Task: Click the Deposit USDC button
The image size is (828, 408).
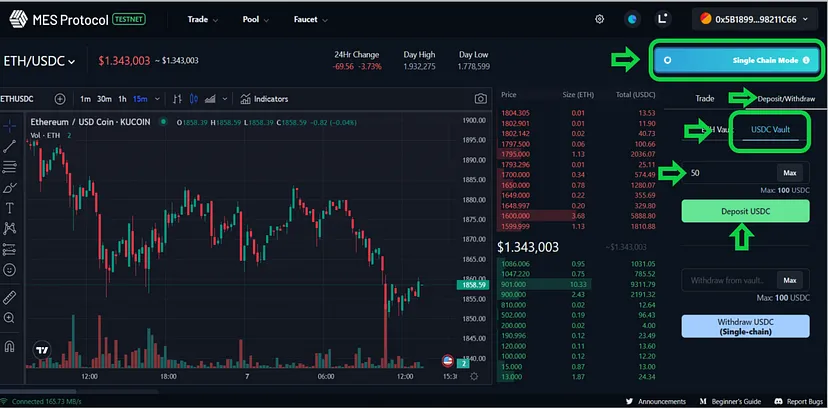Action: (745, 211)
